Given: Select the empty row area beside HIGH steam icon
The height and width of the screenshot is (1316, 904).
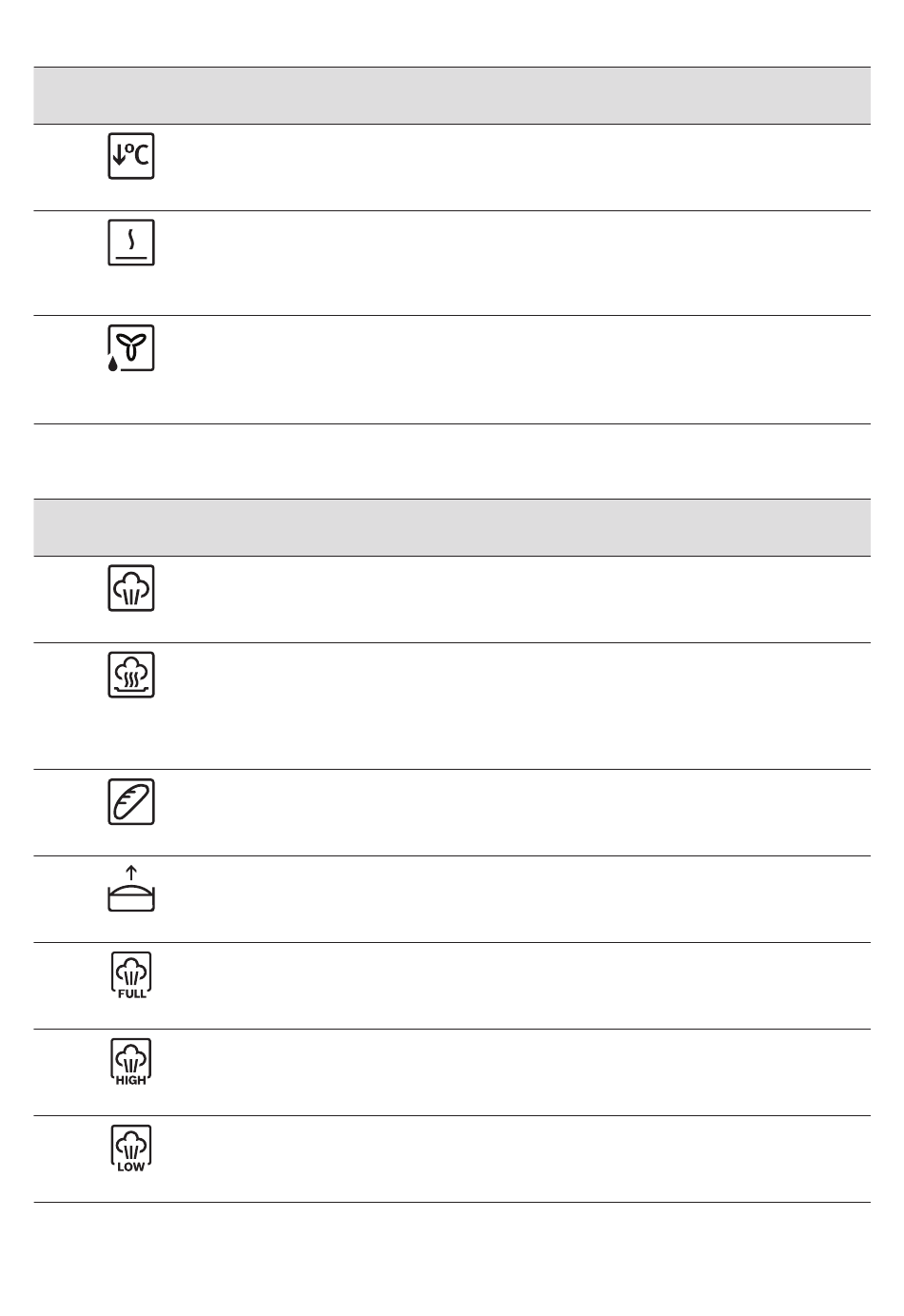Looking at the screenshot, I should [x=528, y=1072].
